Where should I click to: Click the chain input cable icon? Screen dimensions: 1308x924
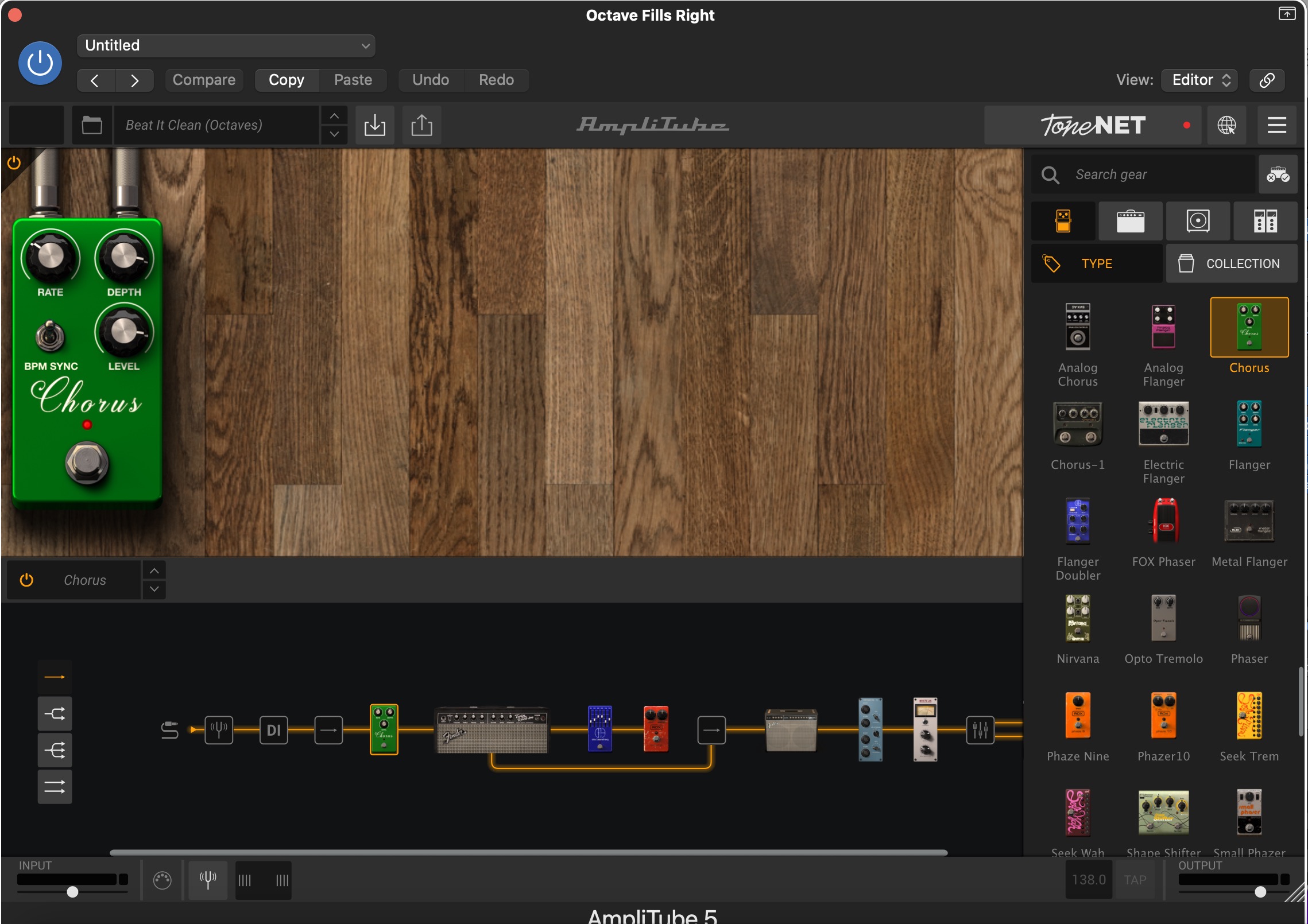click(170, 730)
